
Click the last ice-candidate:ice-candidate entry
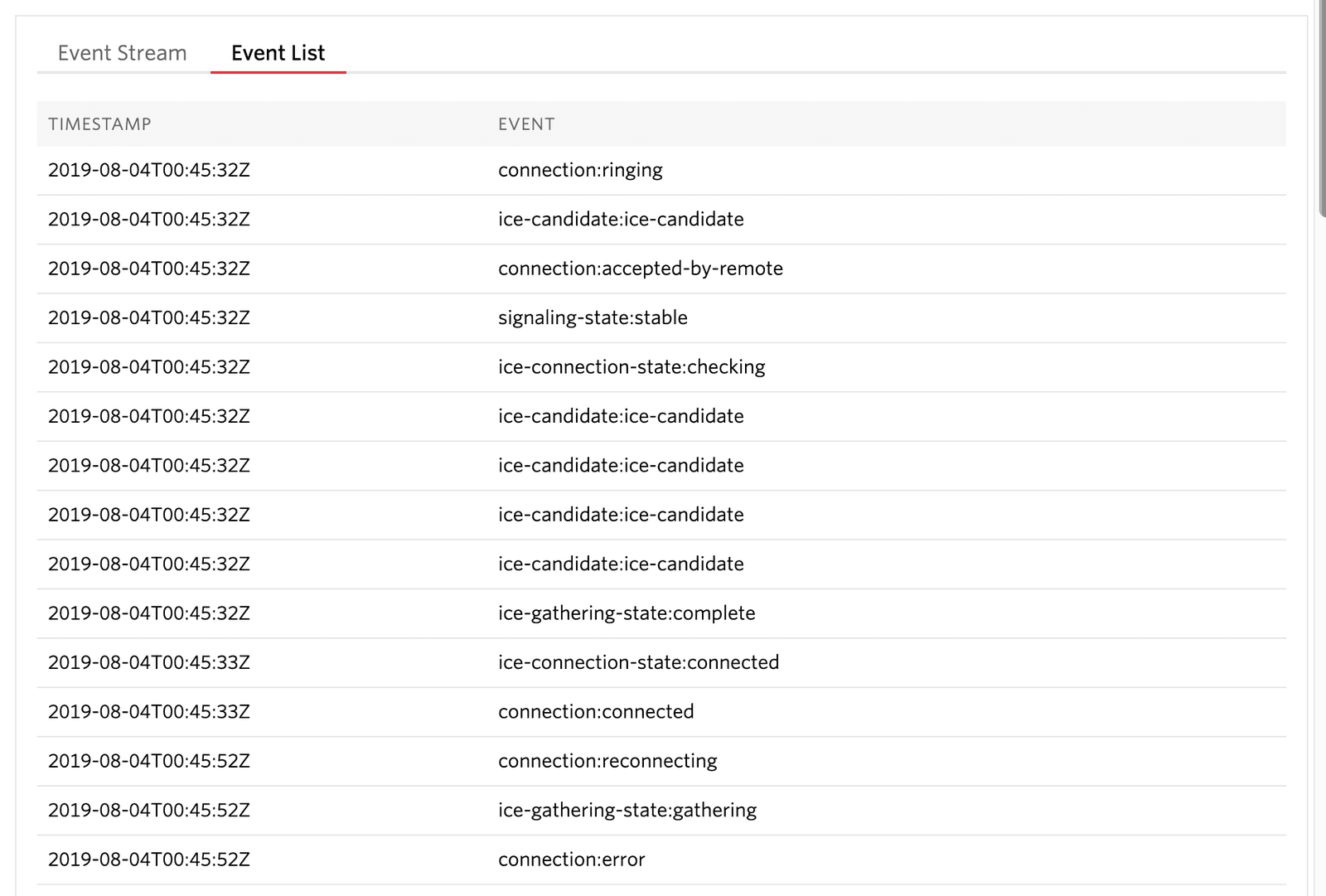point(620,564)
